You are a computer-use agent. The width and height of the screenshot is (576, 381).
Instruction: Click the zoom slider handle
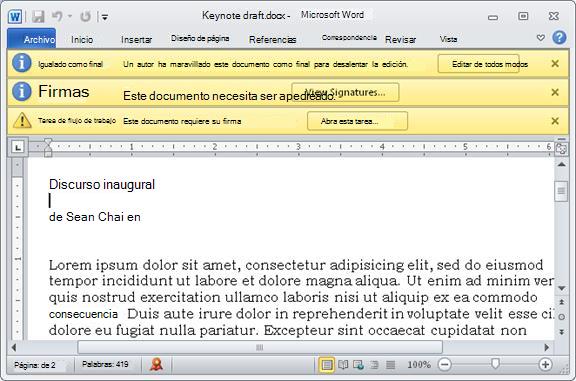[495, 363]
